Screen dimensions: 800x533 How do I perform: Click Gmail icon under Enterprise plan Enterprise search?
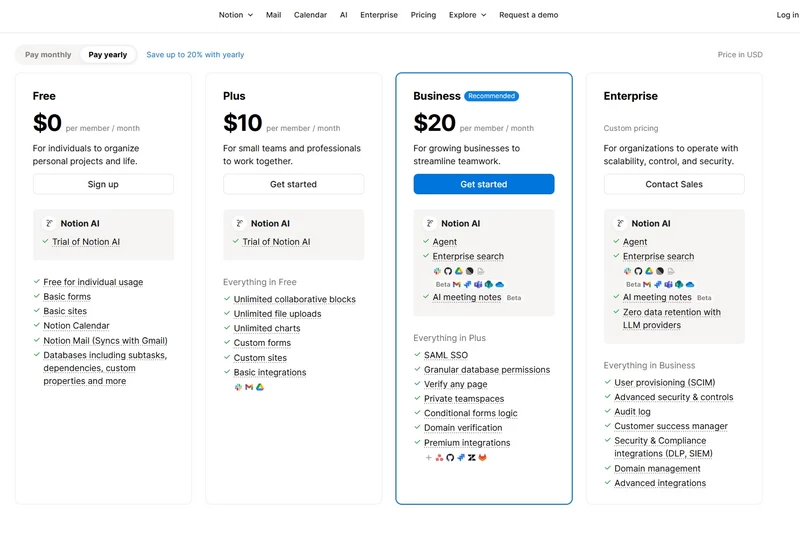(x=647, y=285)
